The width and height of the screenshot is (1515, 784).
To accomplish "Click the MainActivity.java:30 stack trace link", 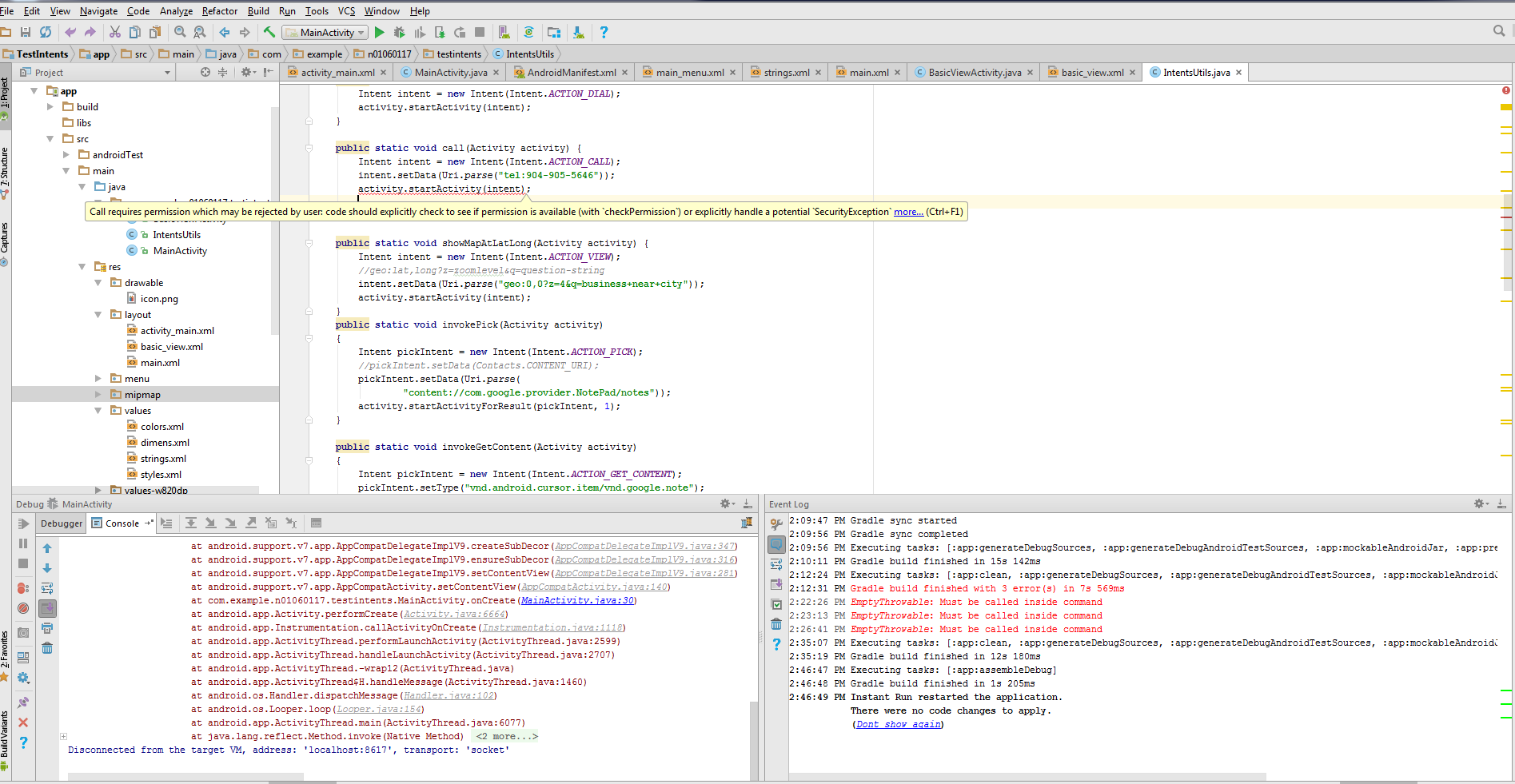I will [x=576, y=600].
